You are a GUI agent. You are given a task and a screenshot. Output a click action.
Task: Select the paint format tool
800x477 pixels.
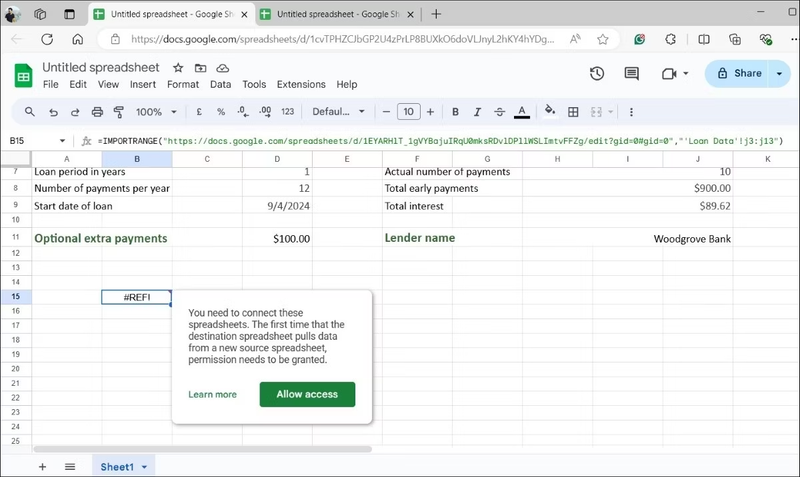[x=119, y=112]
